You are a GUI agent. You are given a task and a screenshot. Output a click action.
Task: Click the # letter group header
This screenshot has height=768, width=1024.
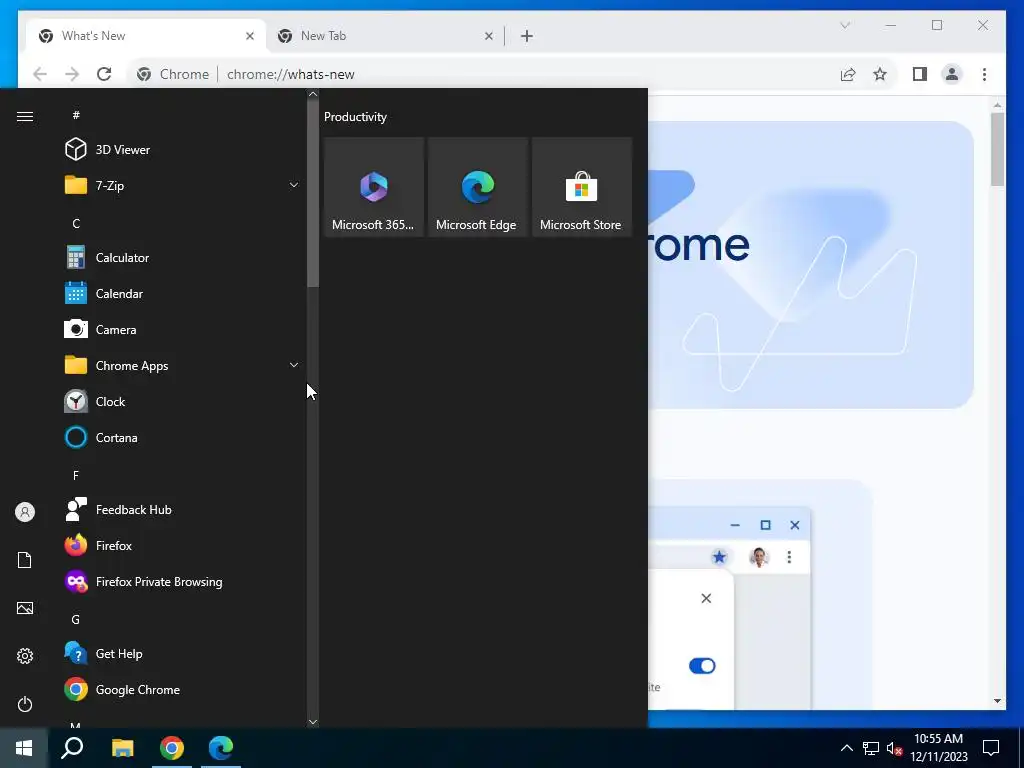pyautogui.click(x=76, y=115)
